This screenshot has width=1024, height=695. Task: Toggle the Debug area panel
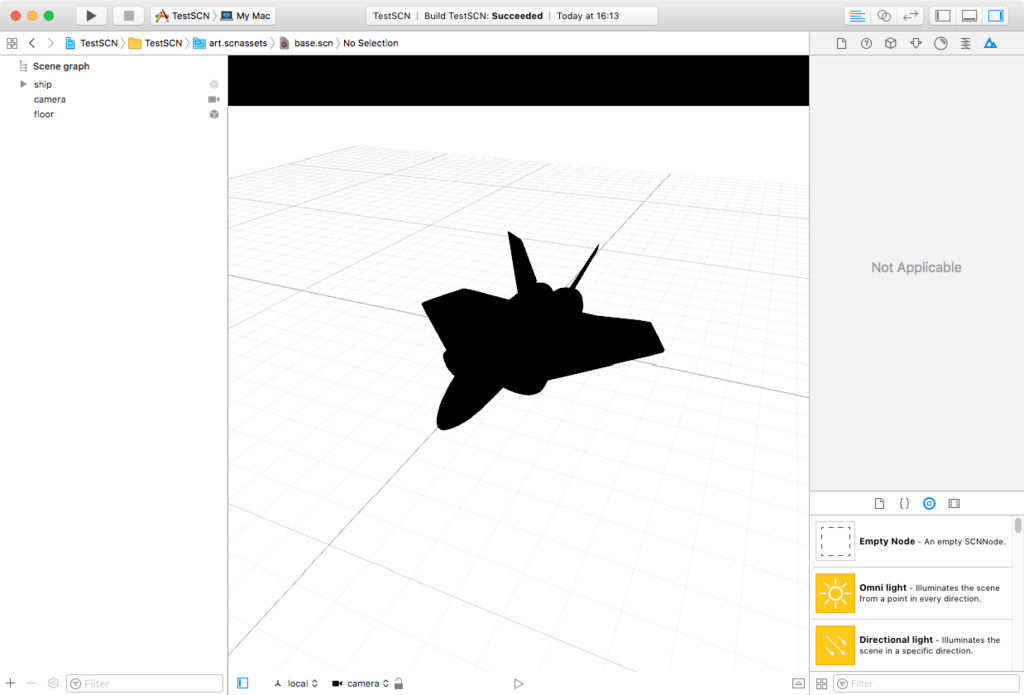969,16
